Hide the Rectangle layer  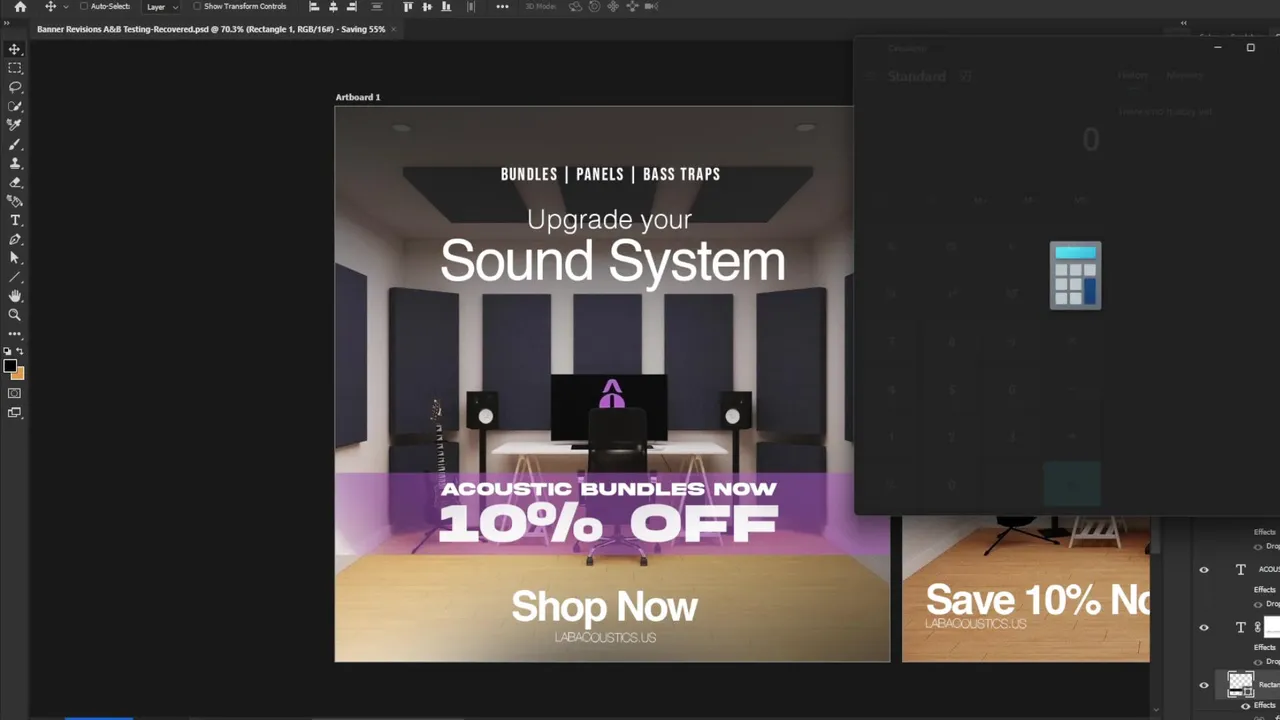point(1204,685)
